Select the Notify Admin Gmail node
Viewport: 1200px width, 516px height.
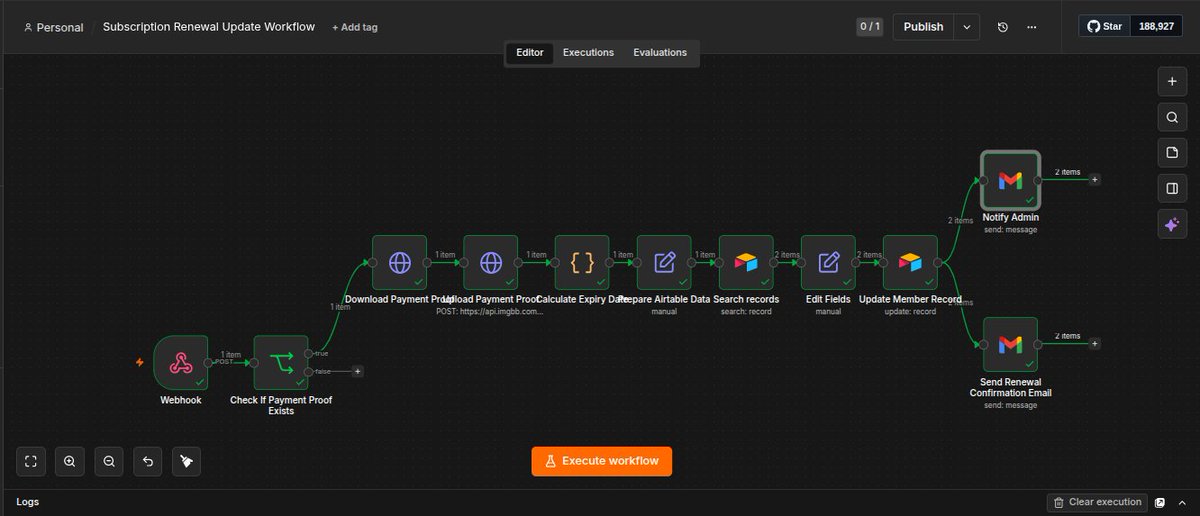point(1010,180)
